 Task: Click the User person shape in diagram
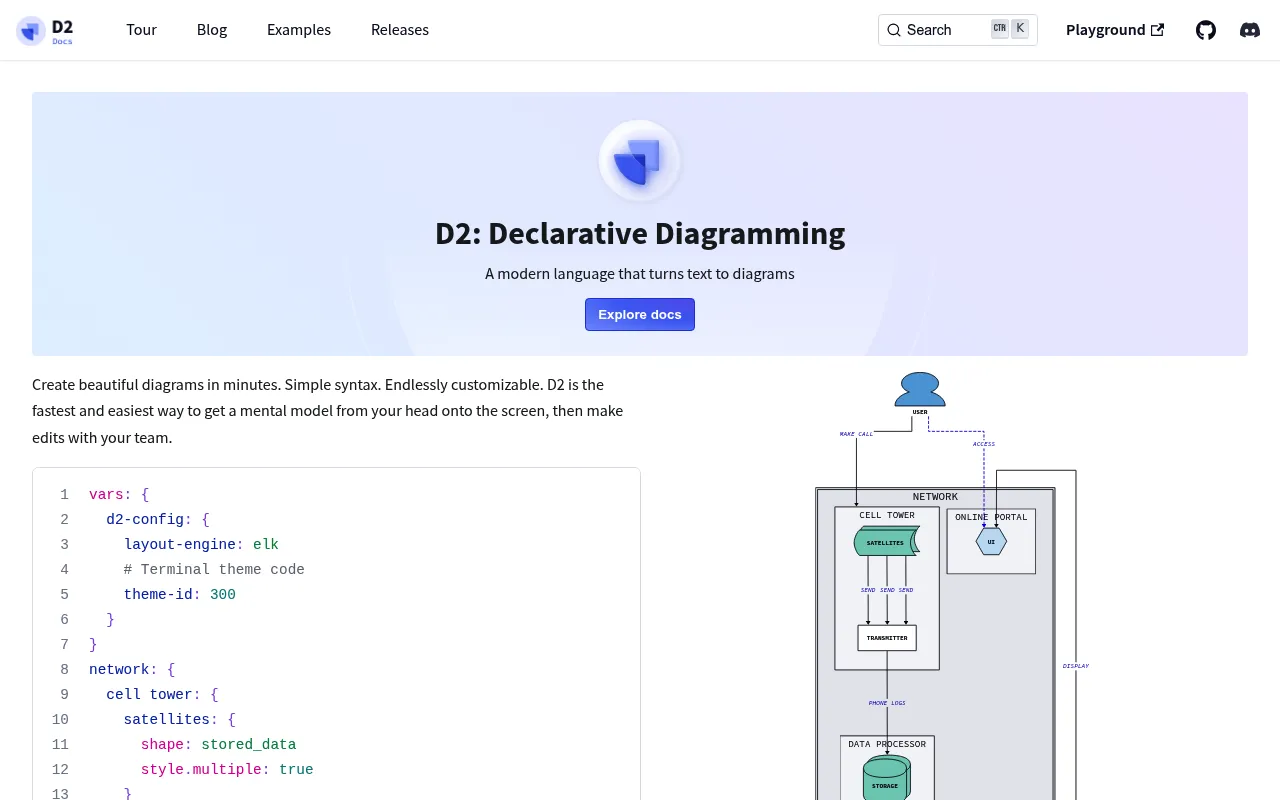pos(920,389)
